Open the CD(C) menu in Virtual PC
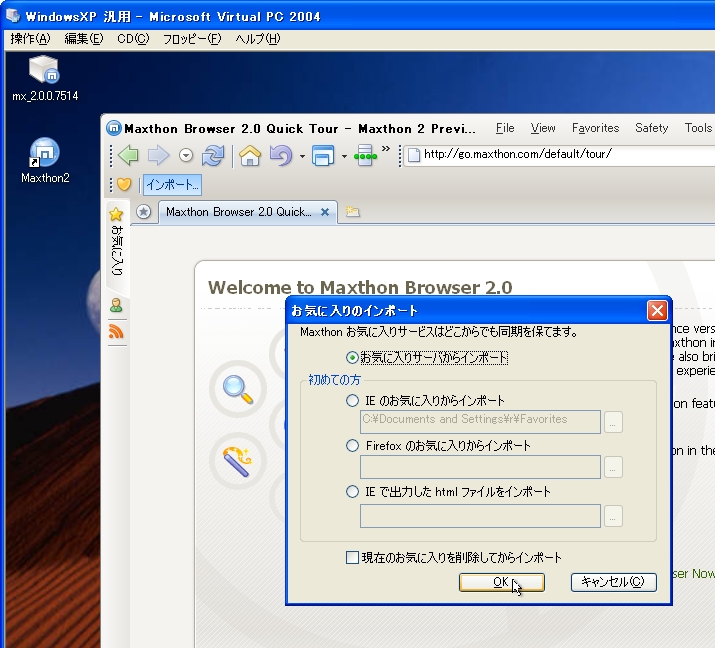 pyautogui.click(x=133, y=39)
